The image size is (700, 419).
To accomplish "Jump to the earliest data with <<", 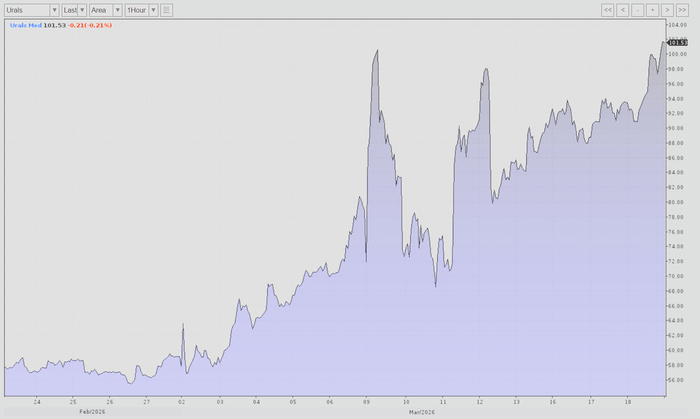I will pyautogui.click(x=607, y=10).
